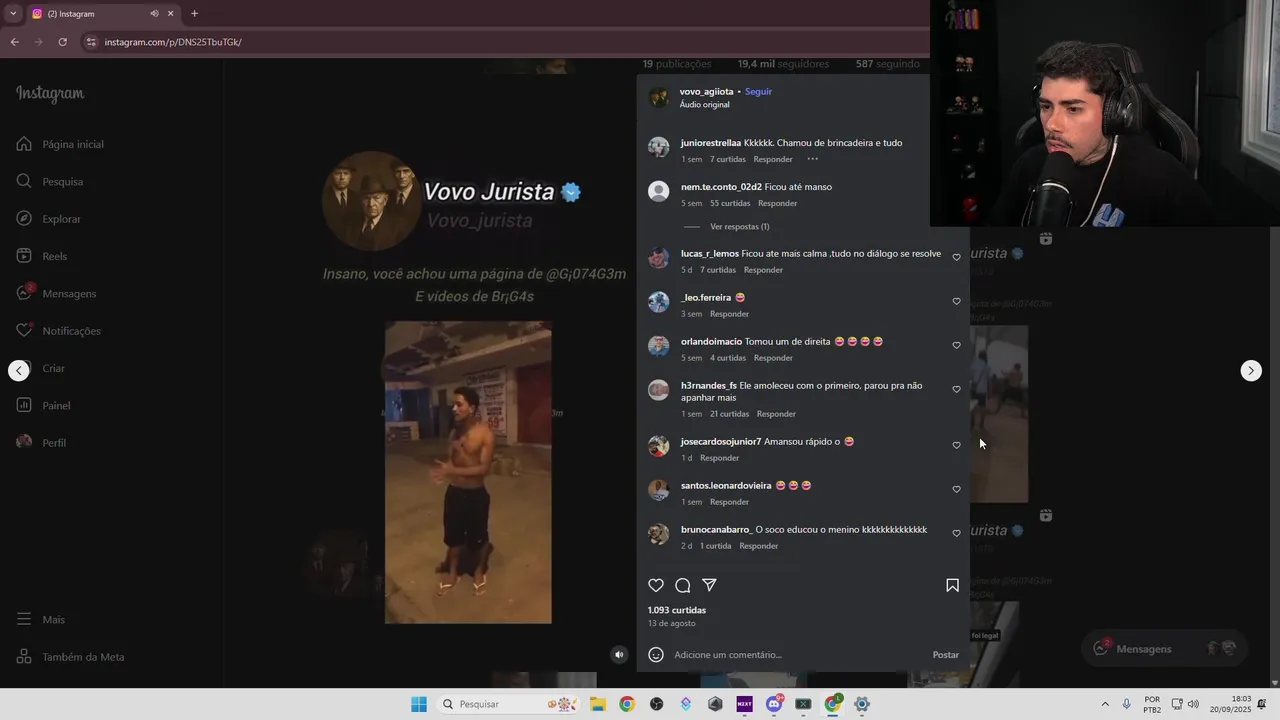Image resolution: width=1280 pixels, height=720 pixels.
Task: Open Página inicial in Instagram sidebar
Action: (60, 144)
